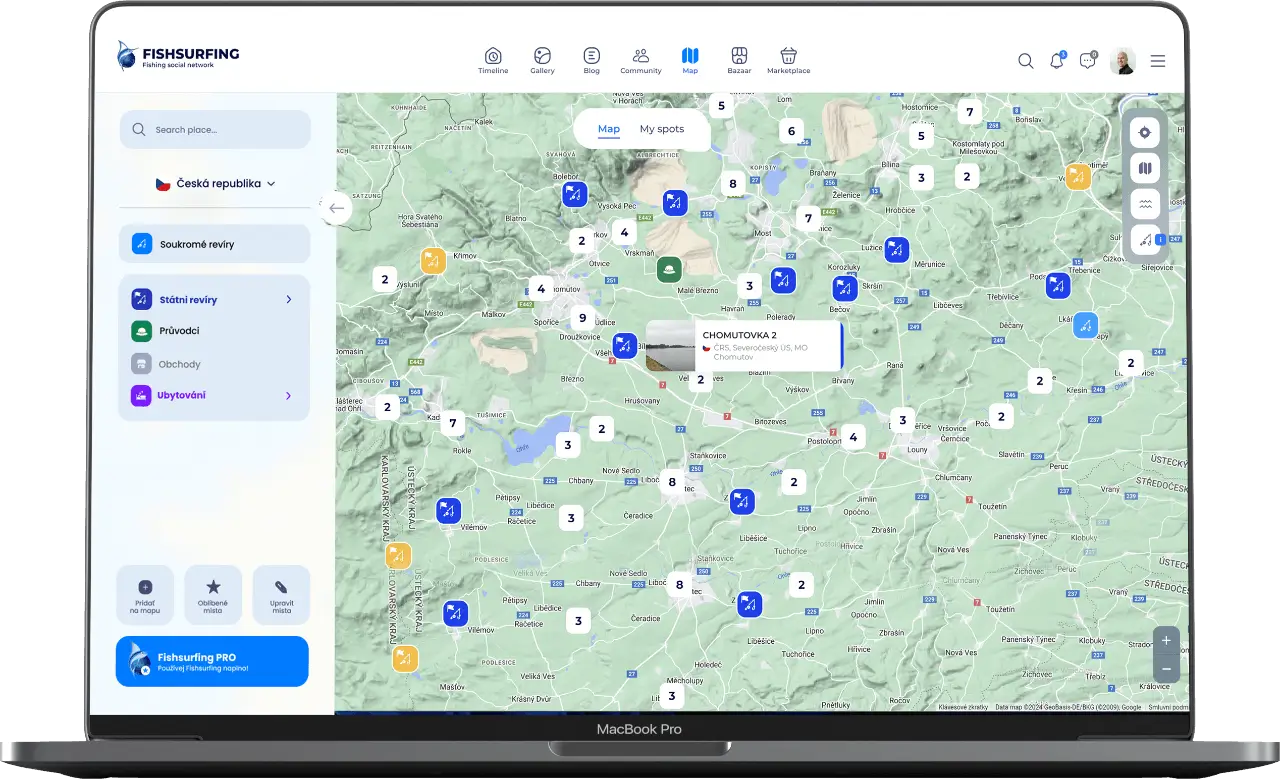The height and width of the screenshot is (779, 1280).
Task: Open the Marketplace basket icon
Action: (x=788, y=60)
